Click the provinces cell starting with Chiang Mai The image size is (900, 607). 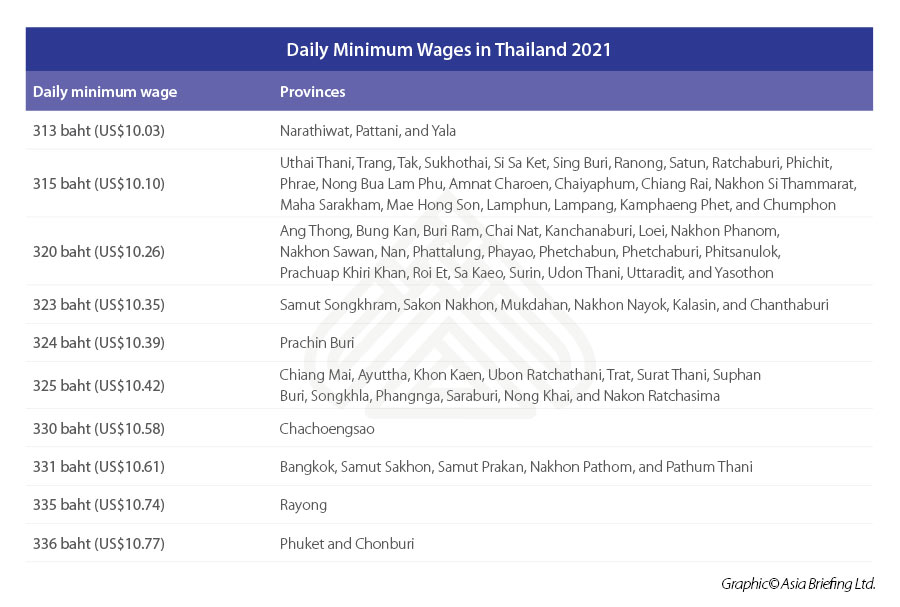click(x=520, y=385)
